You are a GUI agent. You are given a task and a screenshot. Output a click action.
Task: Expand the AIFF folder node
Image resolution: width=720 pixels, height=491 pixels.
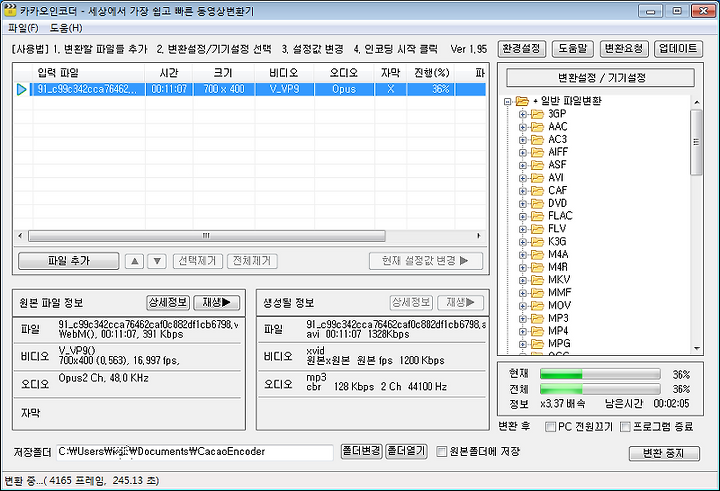pos(523,152)
